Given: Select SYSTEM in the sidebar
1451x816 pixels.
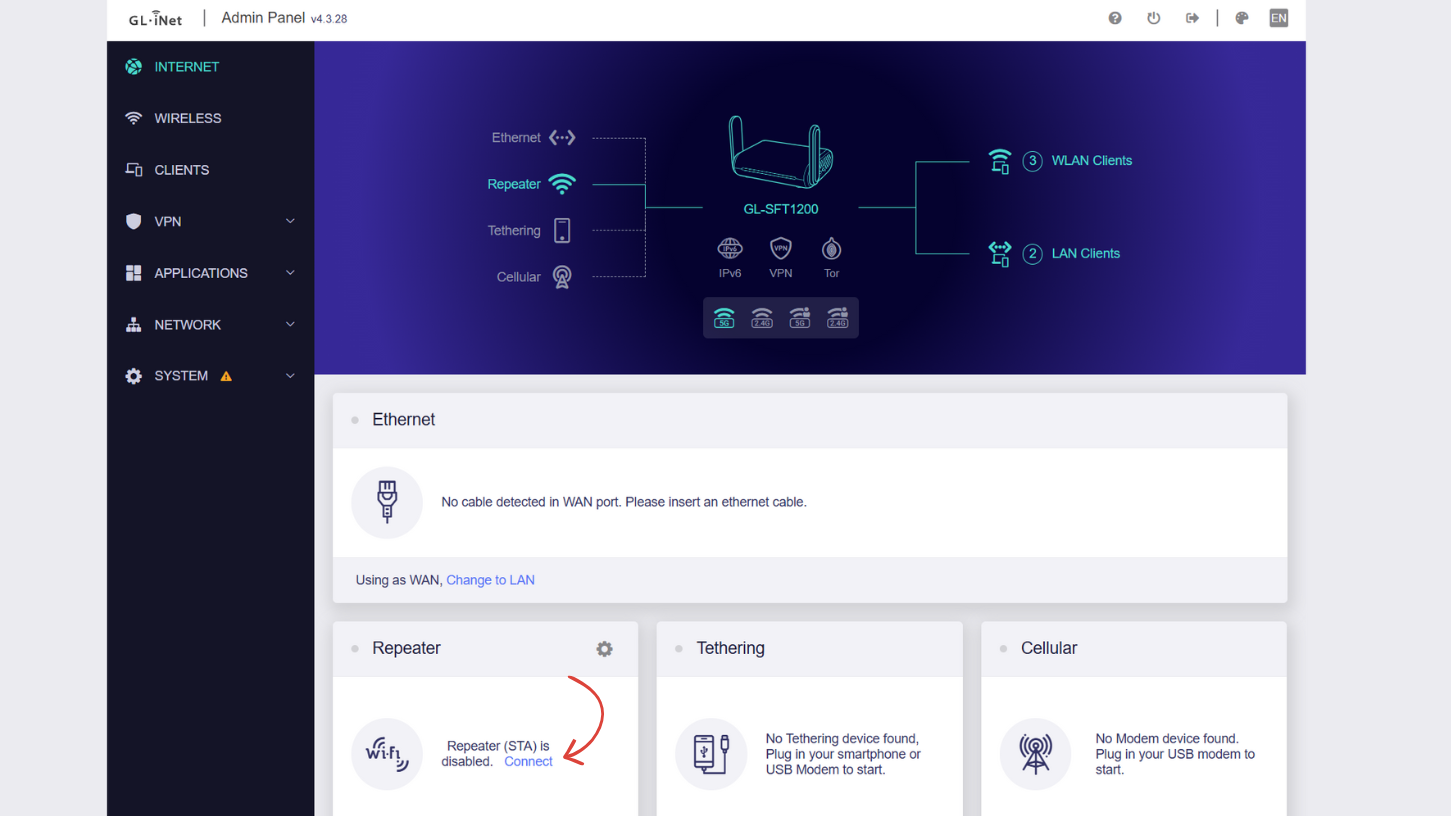Looking at the screenshot, I should pyautogui.click(x=181, y=376).
